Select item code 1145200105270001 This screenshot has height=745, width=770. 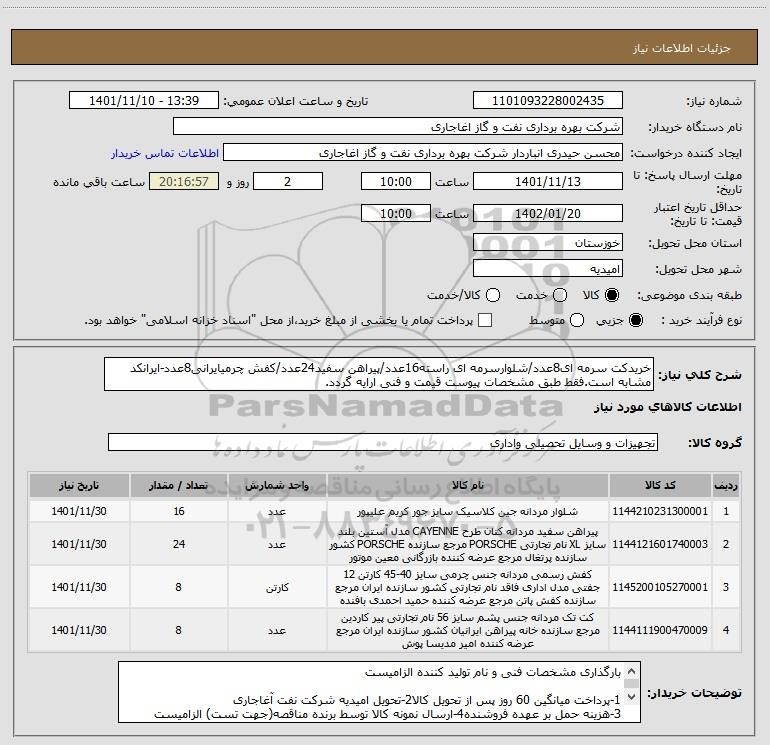(x=660, y=587)
